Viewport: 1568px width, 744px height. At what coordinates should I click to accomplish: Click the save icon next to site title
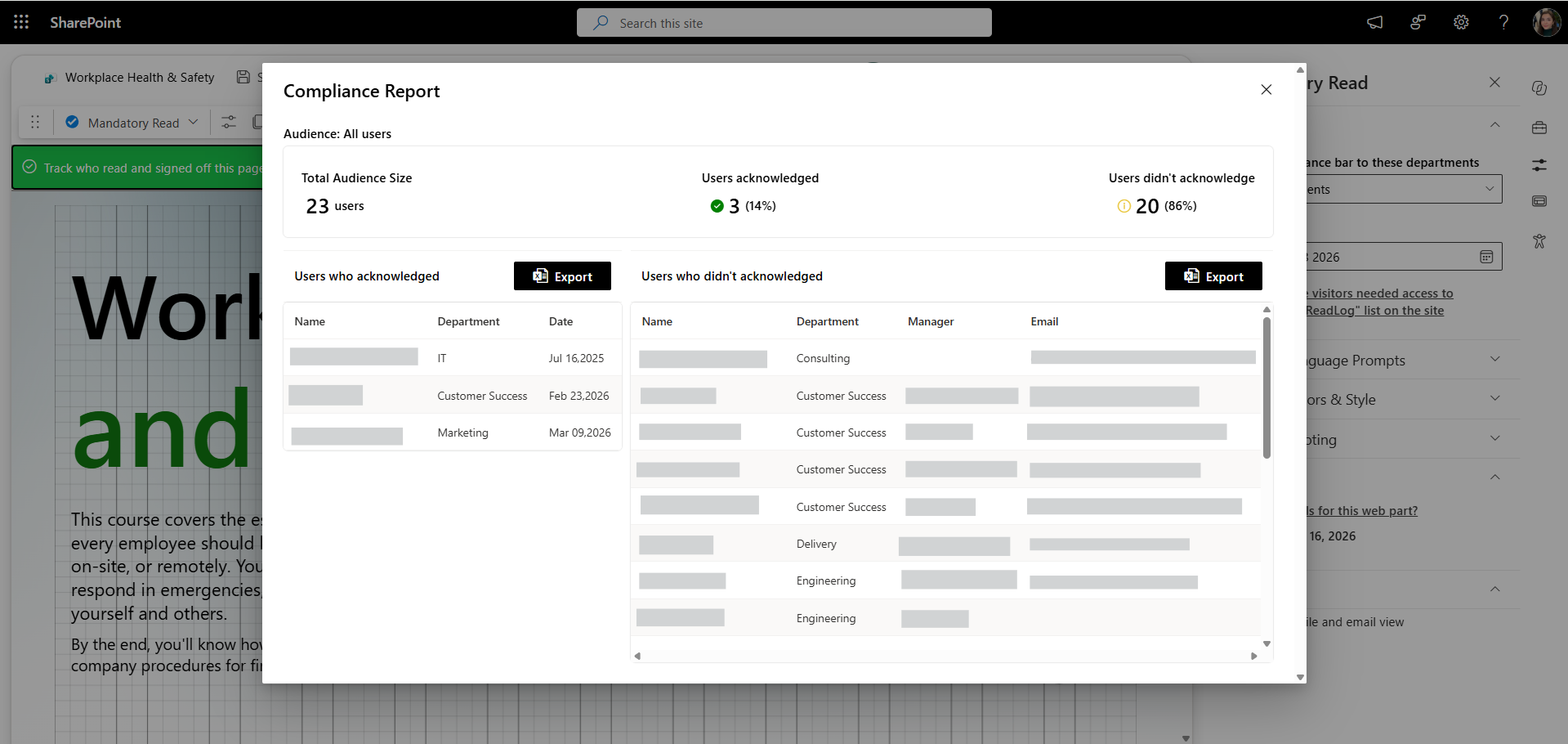(x=243, y=77)
